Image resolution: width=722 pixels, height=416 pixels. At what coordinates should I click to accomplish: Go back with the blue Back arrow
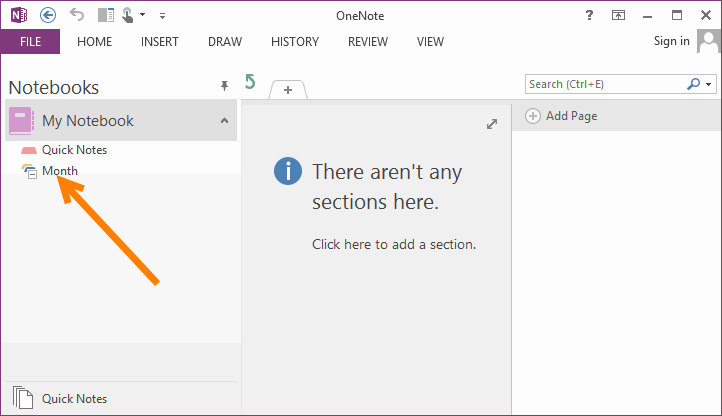click(48, 15)
